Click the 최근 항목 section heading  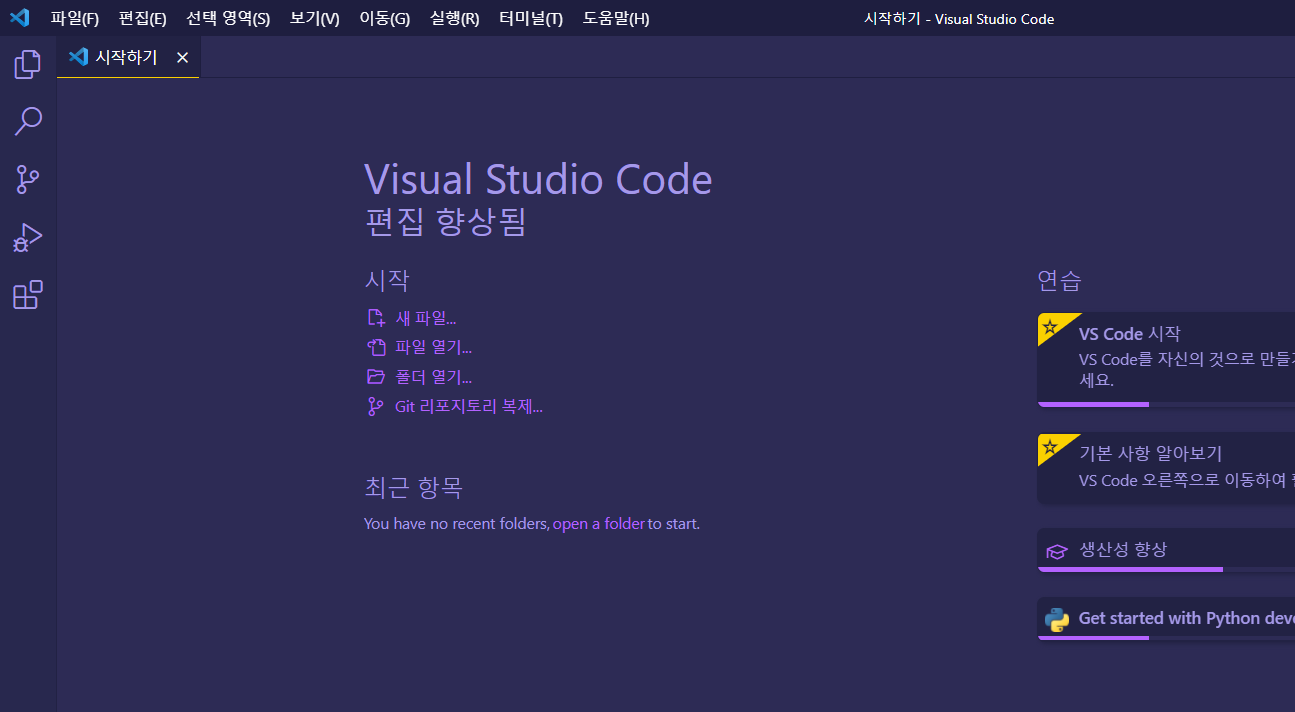click(x=413, y=488)
